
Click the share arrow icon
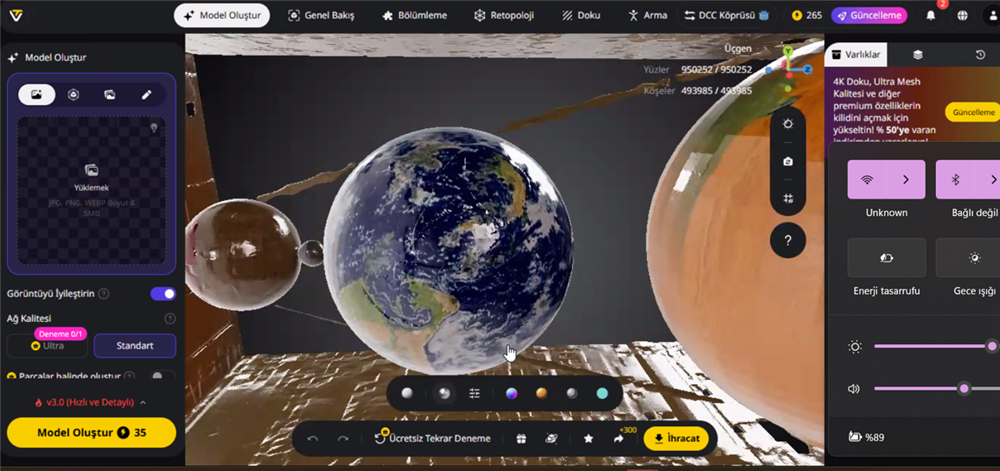[x=619, y=438]
